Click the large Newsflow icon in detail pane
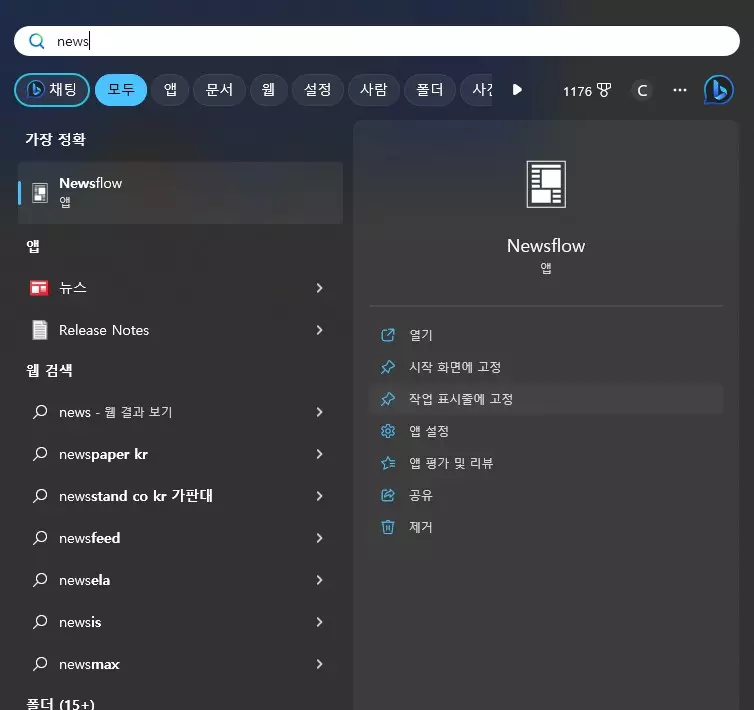This screenshot has width=754, height=710. (x=546, y=184)
